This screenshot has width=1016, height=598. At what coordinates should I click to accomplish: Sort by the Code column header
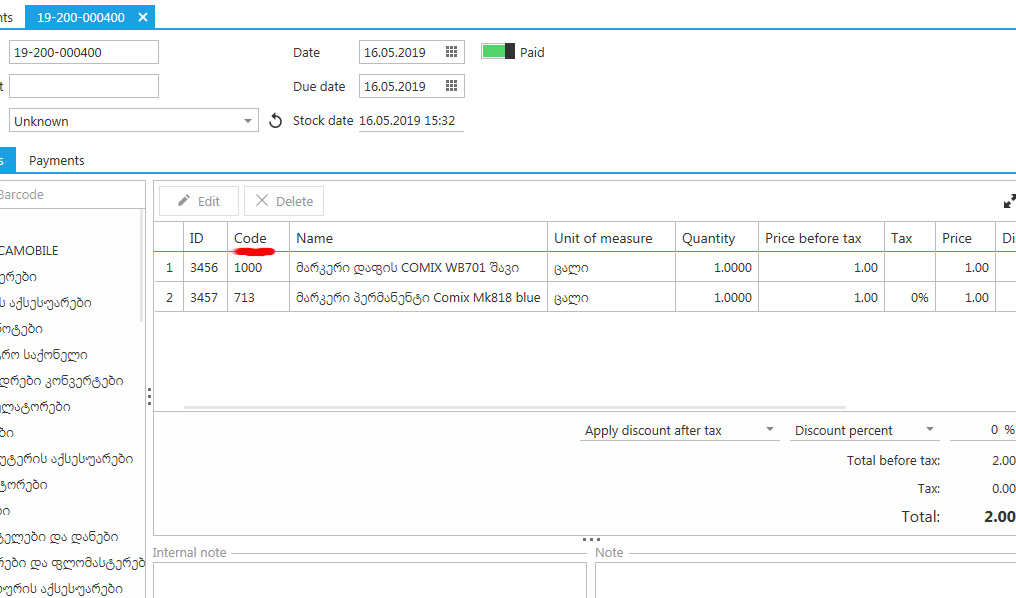250,238
